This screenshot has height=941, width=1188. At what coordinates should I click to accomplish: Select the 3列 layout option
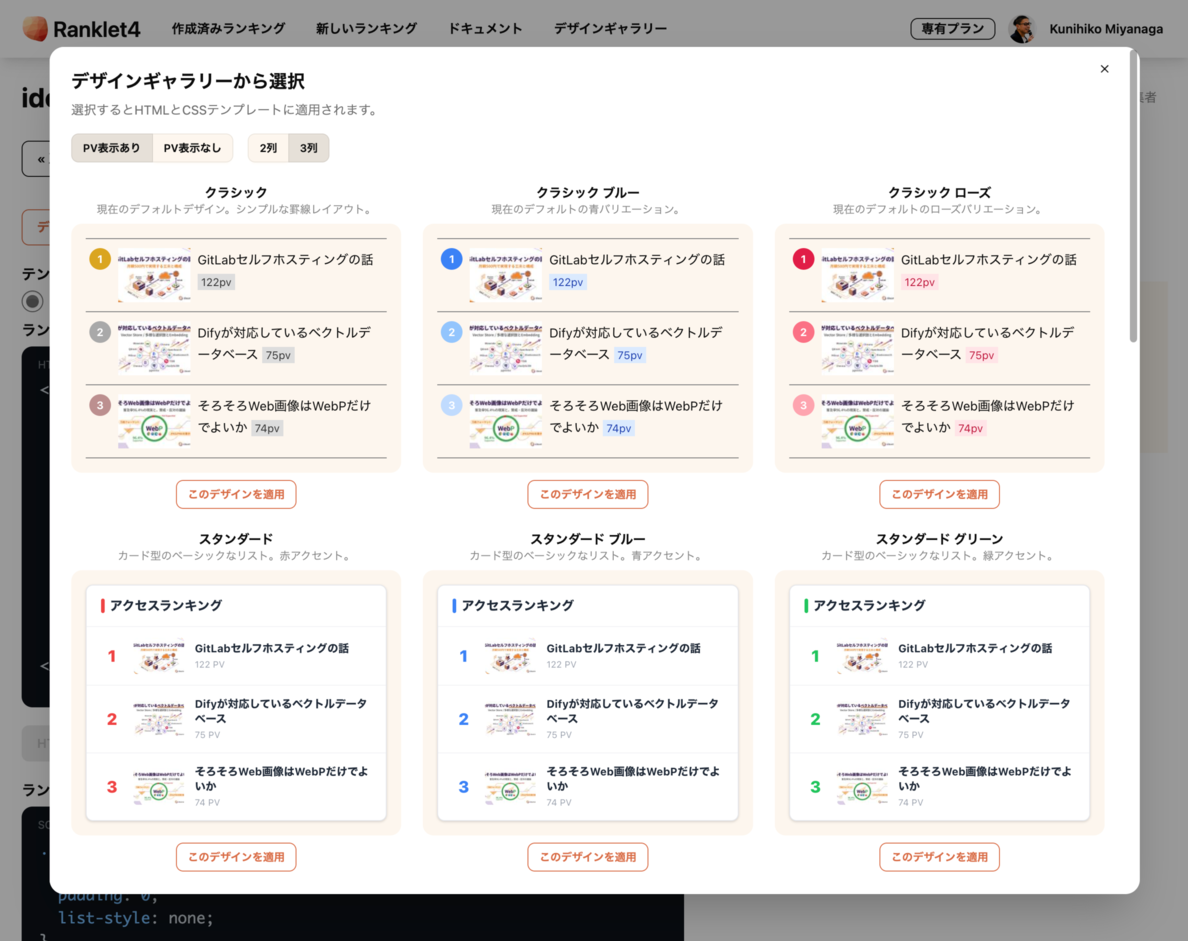309,148
